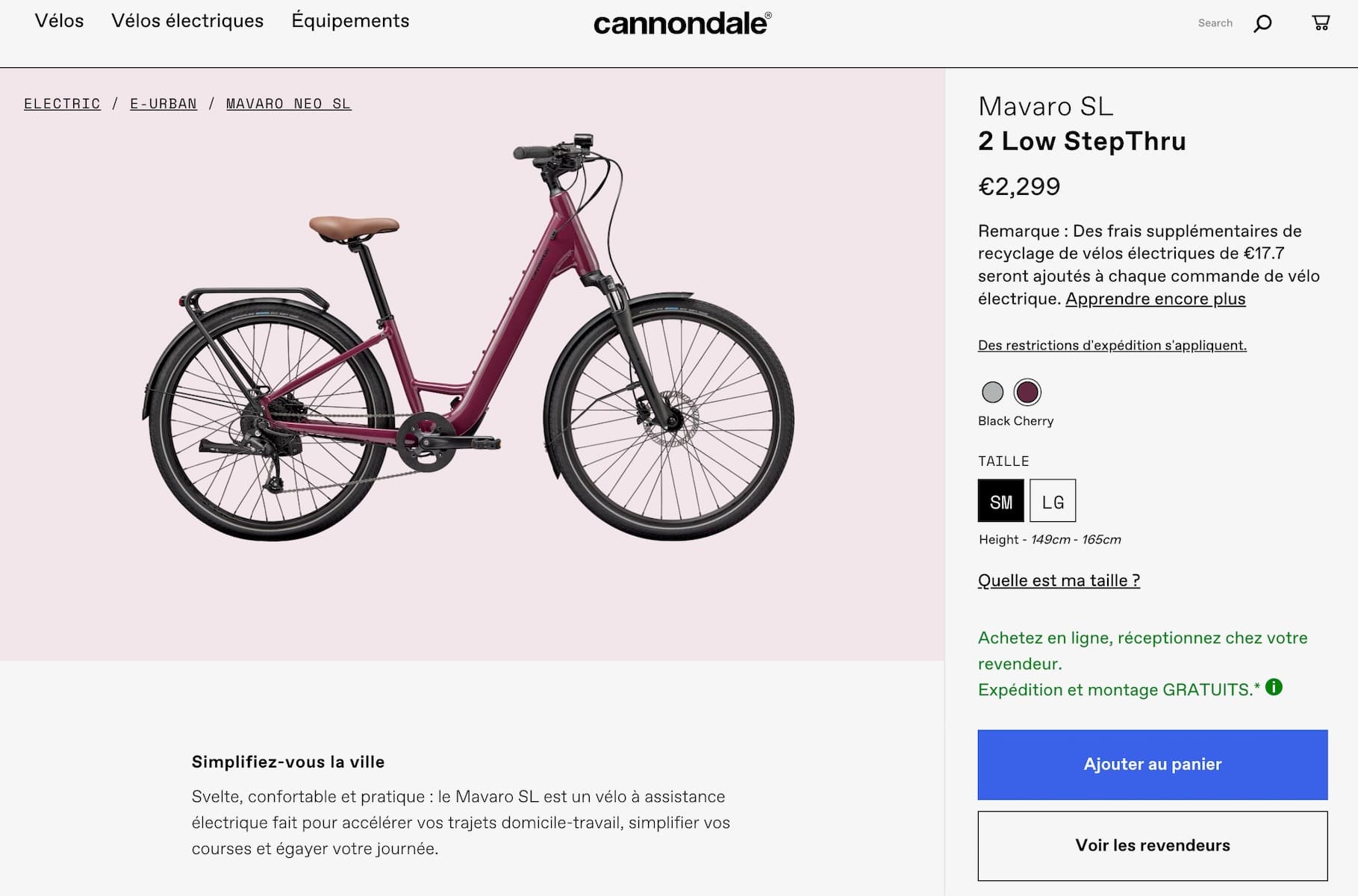1358x896 pixels.
Task: Click Voir les revendeurs button
Action: pyautogui.click(x=1152, y=845)
